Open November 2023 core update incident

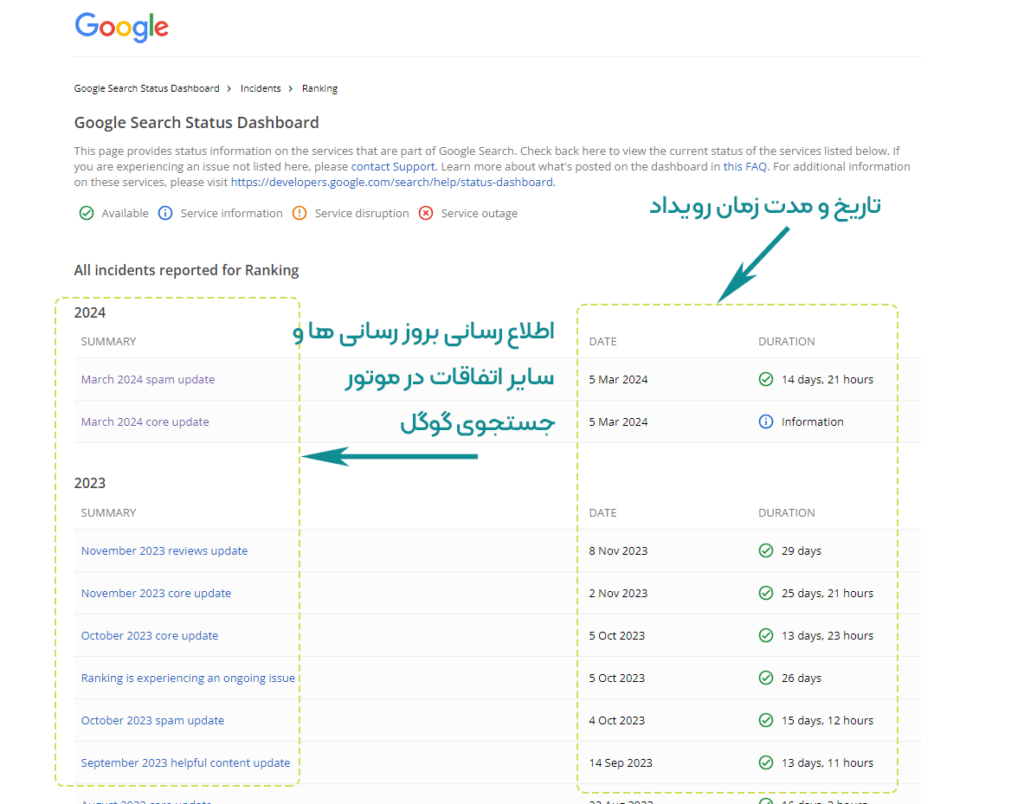pos(156,593)
